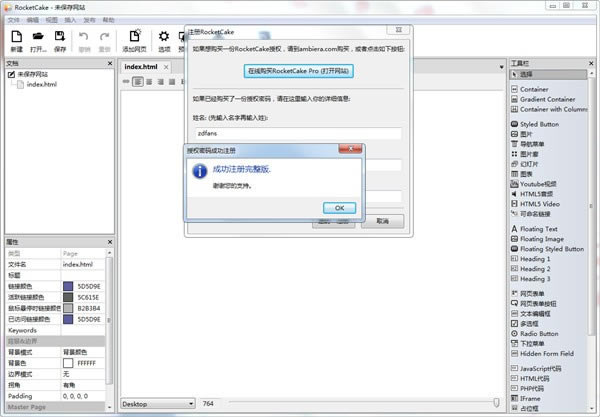Click the page width slider handle
Image resolution: width=600 pixels, height=417 pixels.
pyautogui.click(x=496, y=402)
